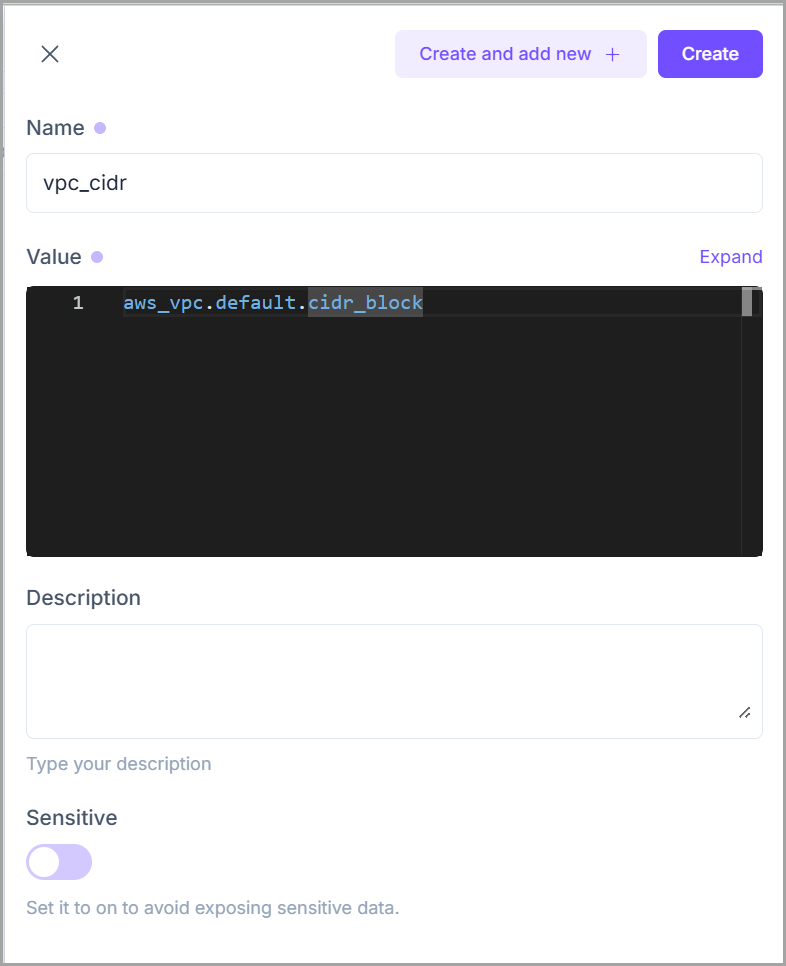Click the required dot next to Name
786x966 pixels.
pyautogui.click(x=100, y=128)
